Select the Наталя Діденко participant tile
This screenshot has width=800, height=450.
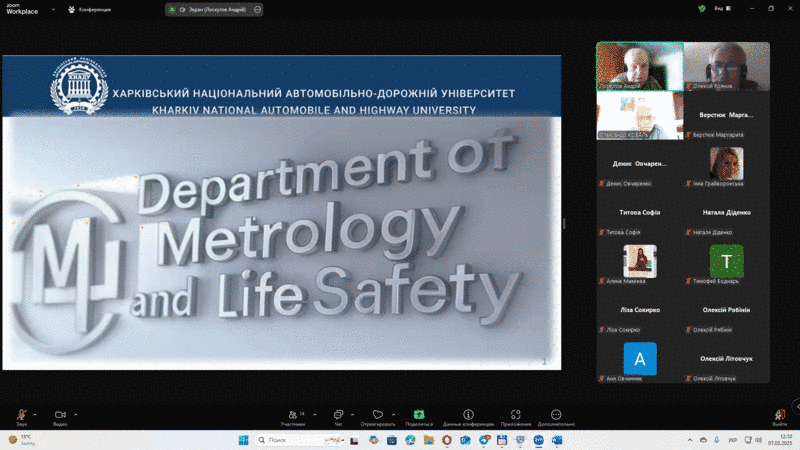click(x=727, y=213)
